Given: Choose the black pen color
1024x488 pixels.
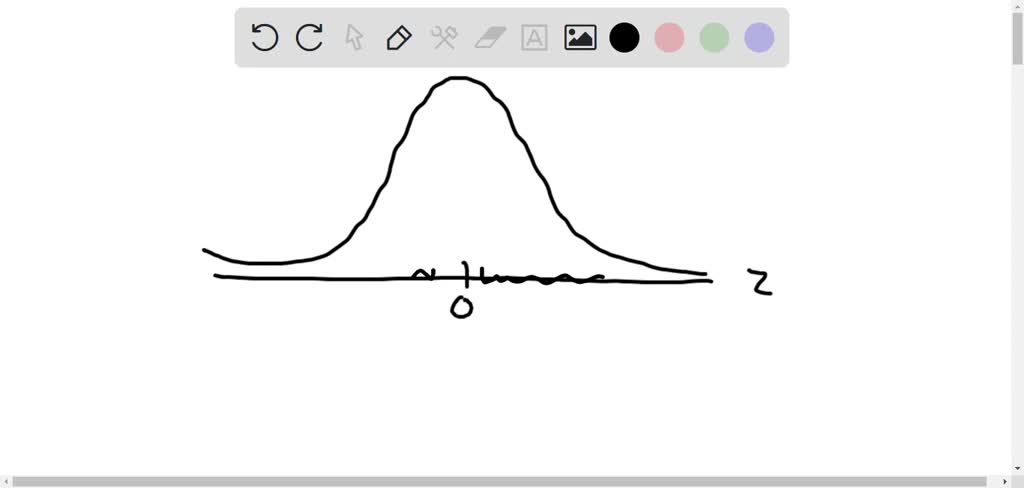Looking at the screenshot, I should pyautogui.click(x=624, y=38).
